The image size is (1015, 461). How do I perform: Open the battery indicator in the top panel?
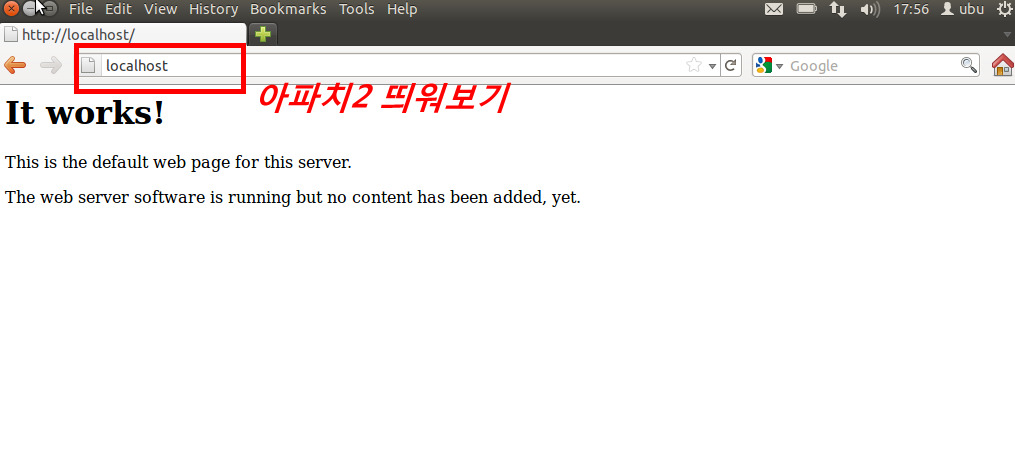tap(806, 10)
